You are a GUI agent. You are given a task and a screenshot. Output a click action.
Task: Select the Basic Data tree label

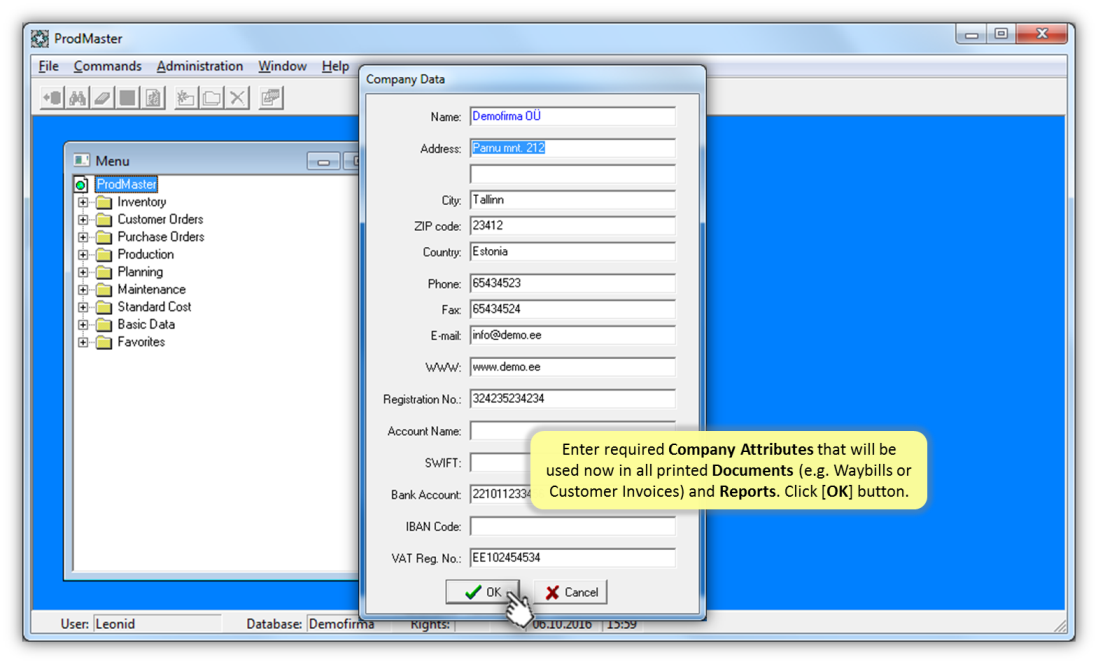[146, 324]
